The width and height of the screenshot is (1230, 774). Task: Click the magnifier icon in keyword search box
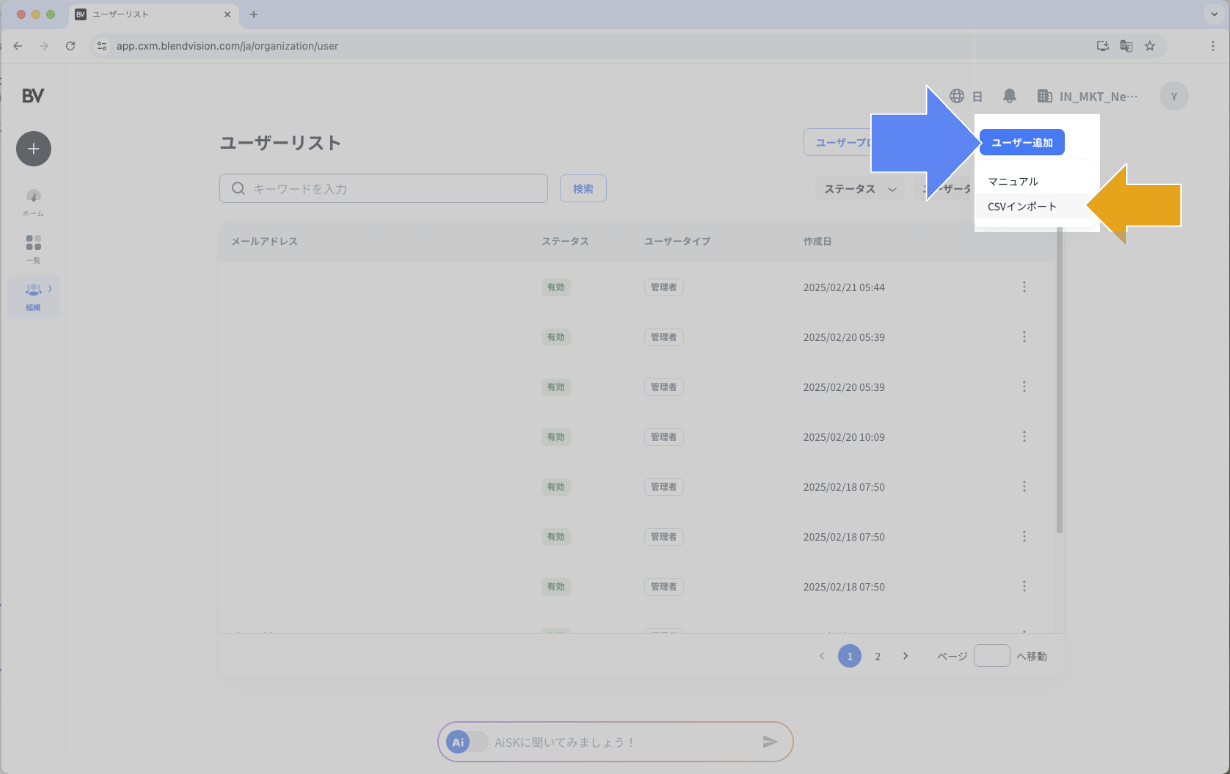(238, 188)
